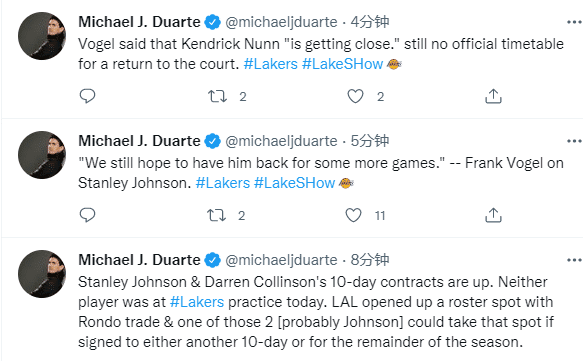This screenshot has width=583, height=361.
Task: Open more options for the 5分钟 tweet
Action: 574,141
